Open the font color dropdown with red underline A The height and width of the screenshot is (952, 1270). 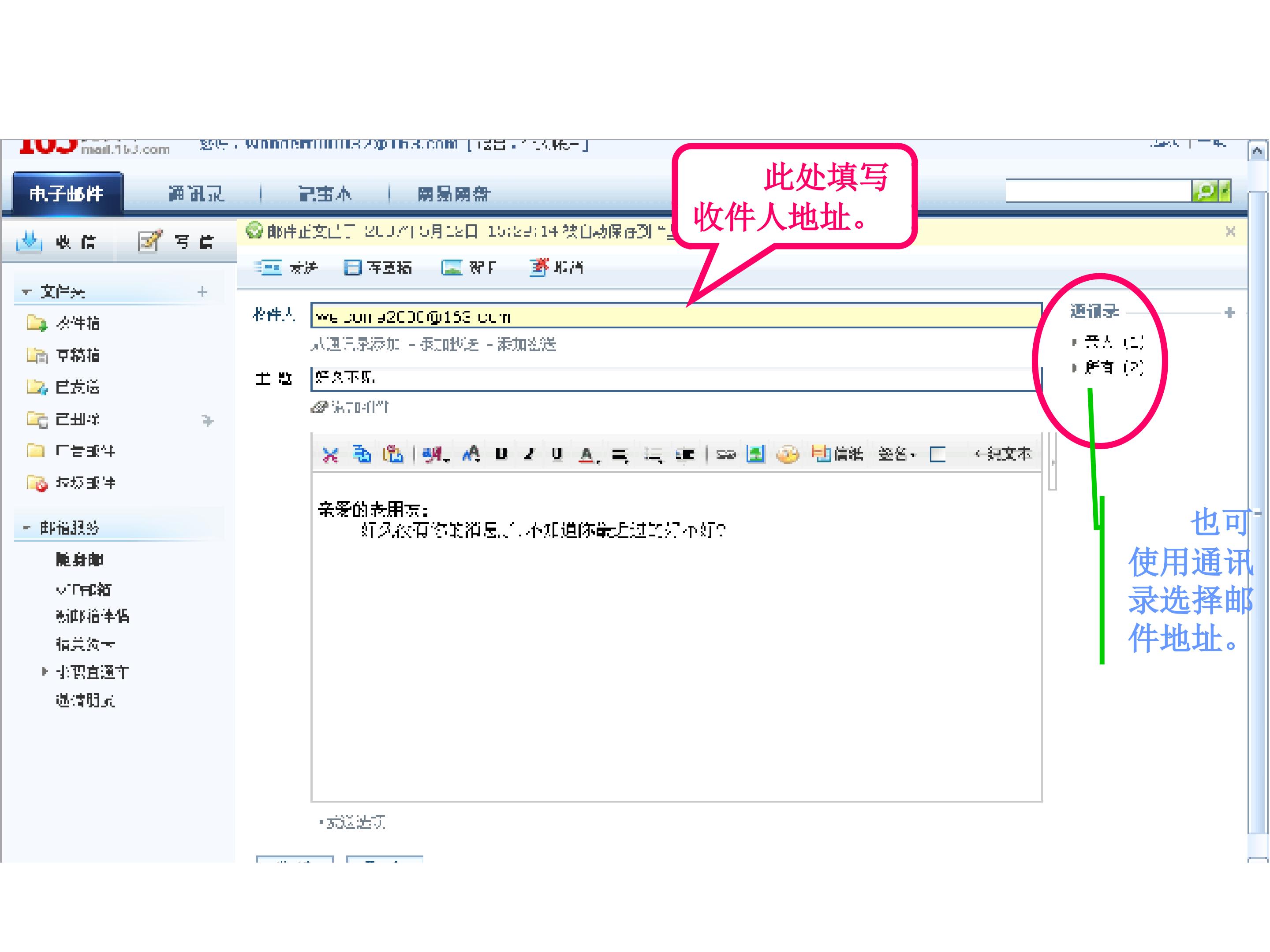(x=589, y=455)
